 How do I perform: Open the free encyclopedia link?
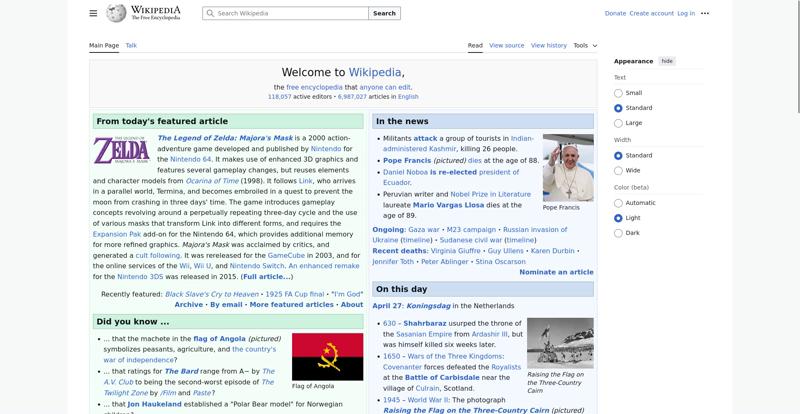coord(314,87)
